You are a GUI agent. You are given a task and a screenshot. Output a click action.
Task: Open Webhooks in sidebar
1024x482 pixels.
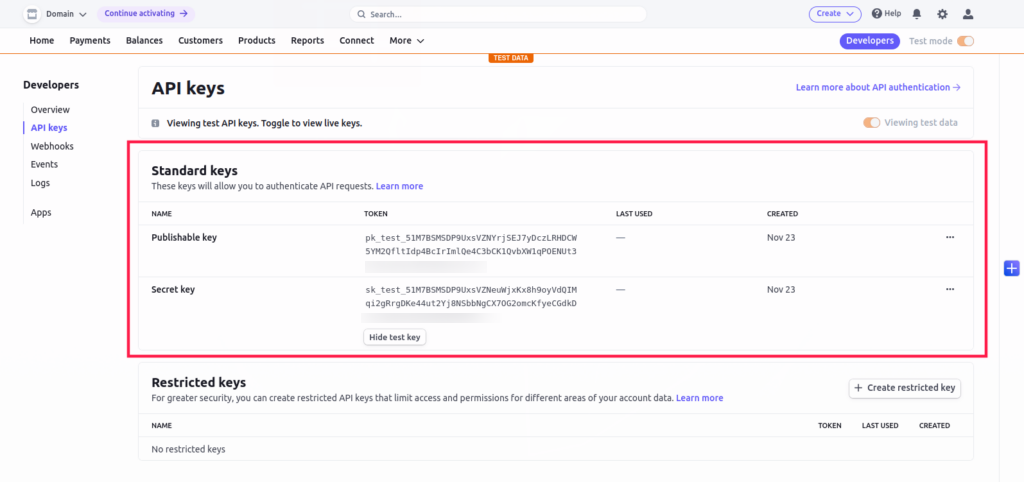tap(52, 146)
